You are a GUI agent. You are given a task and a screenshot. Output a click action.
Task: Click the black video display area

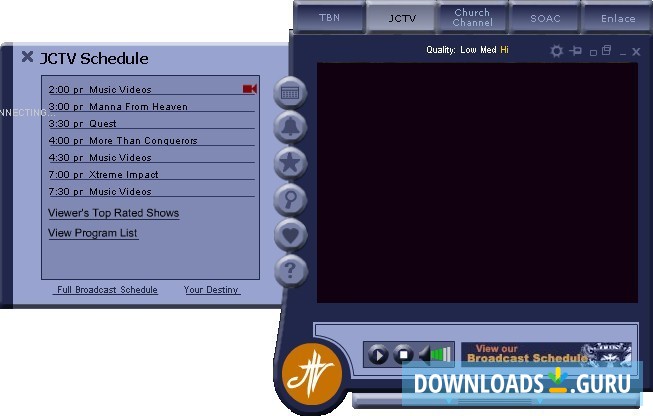(477, 183)
